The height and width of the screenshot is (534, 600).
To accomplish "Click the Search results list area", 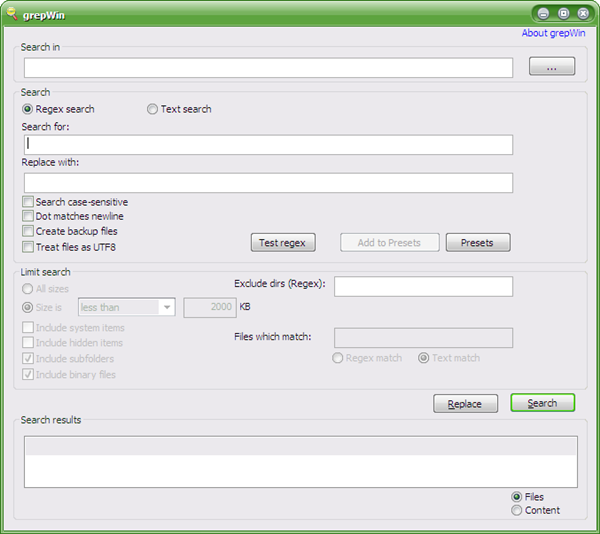I will (301, 462).
